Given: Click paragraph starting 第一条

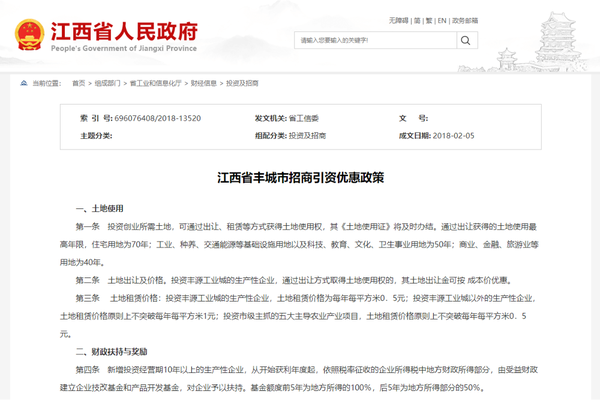Looking at the screenshot, I should coord(299,245).
